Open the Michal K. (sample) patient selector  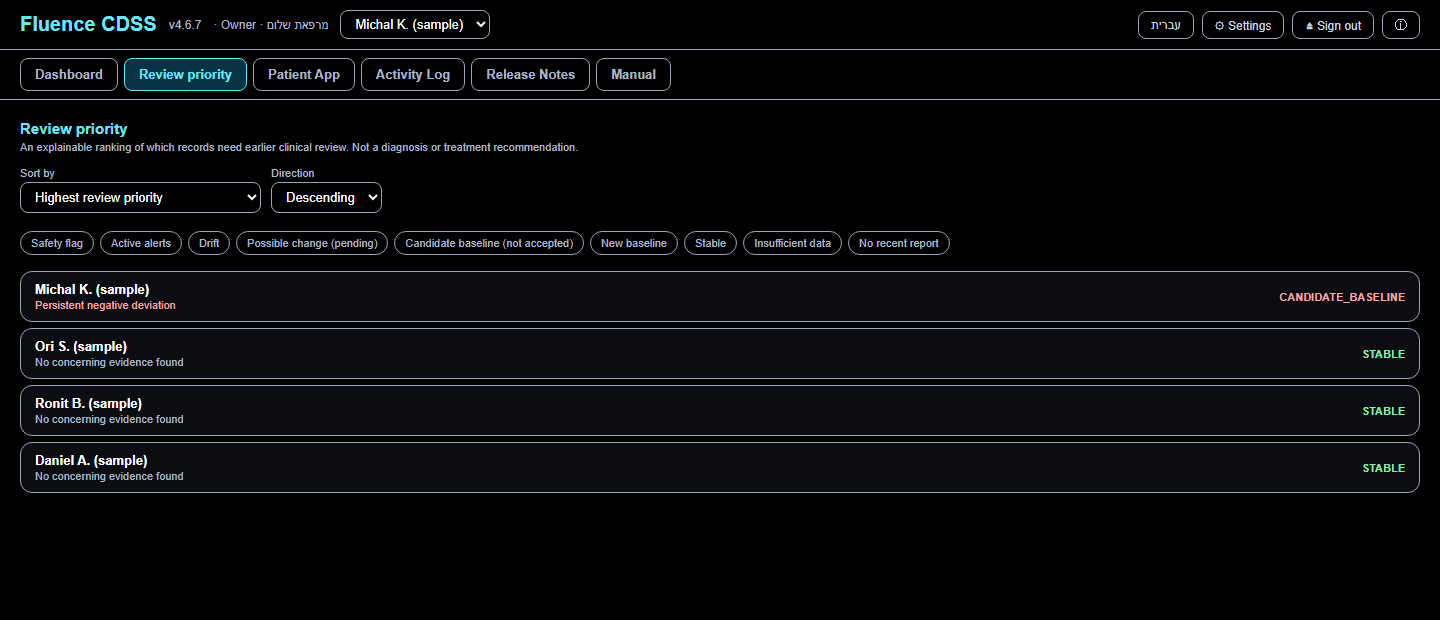(415, 25)
